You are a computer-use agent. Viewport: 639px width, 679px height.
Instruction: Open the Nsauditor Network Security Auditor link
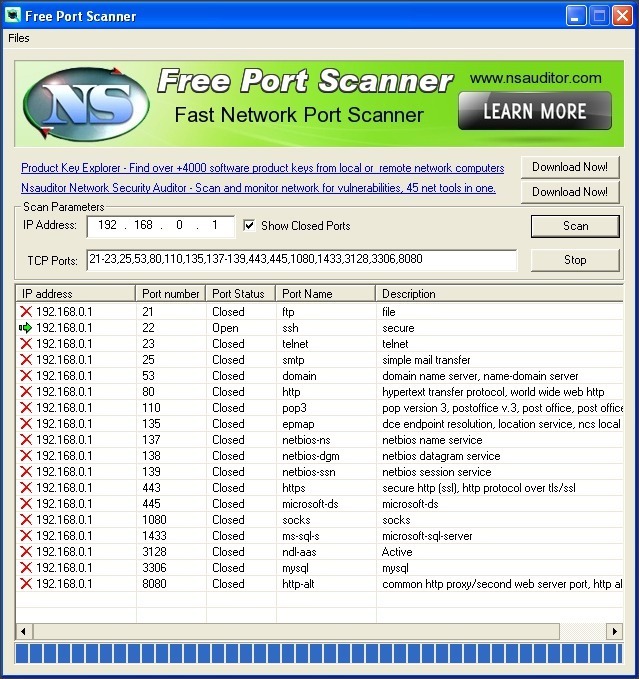point(258,188)
